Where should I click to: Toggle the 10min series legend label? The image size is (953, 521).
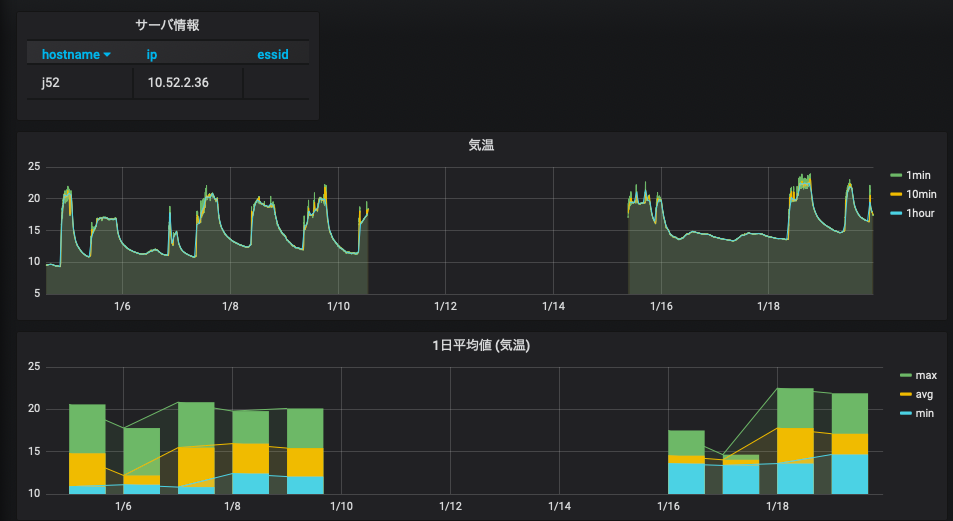tap(921, 194)
